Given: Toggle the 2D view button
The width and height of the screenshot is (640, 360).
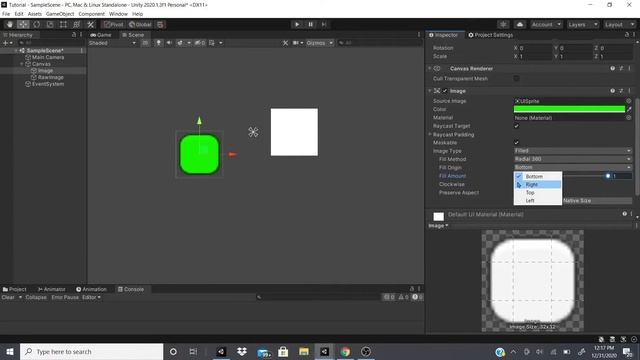Looking at the screenshot, I should [145, 43].
